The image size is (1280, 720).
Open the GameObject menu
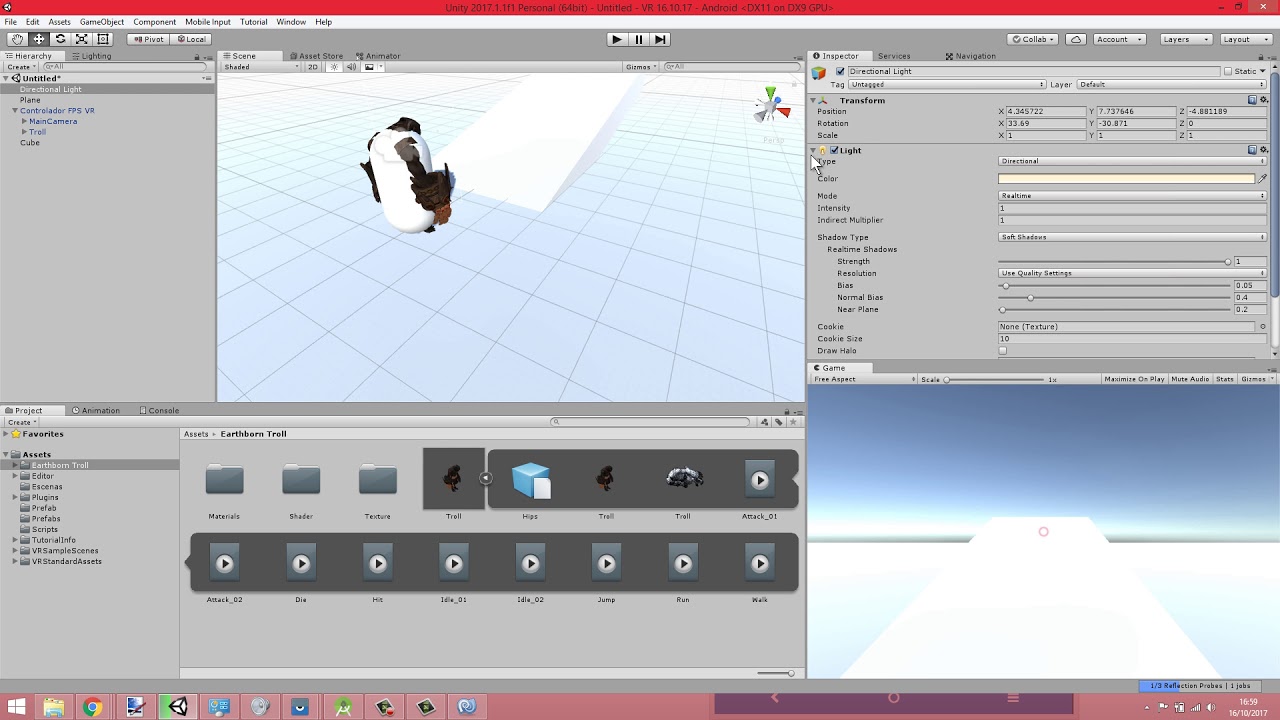(102, 21)
